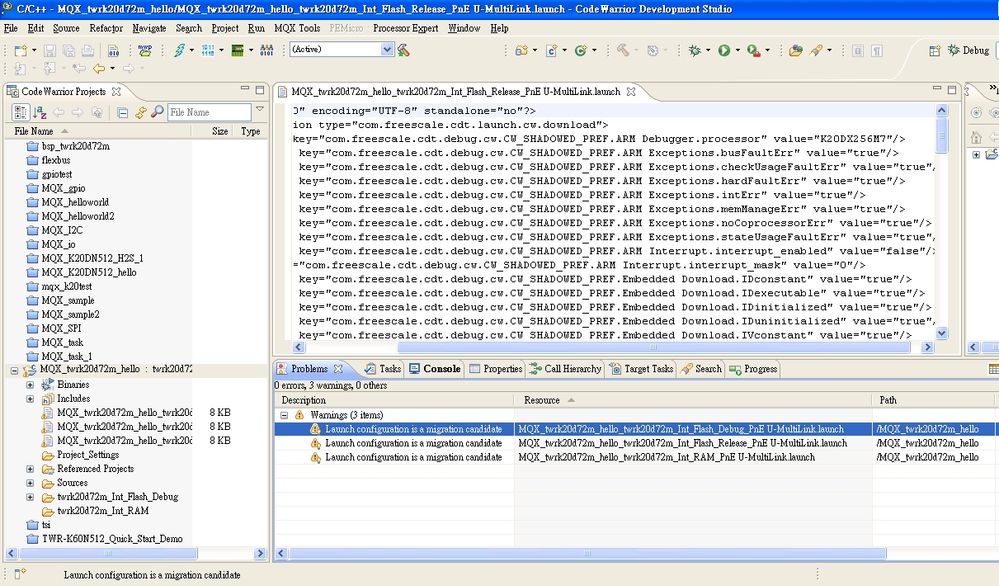The image size is (999, 586).
Task: Open the Window menu
Action: click(x=464, y=29)
